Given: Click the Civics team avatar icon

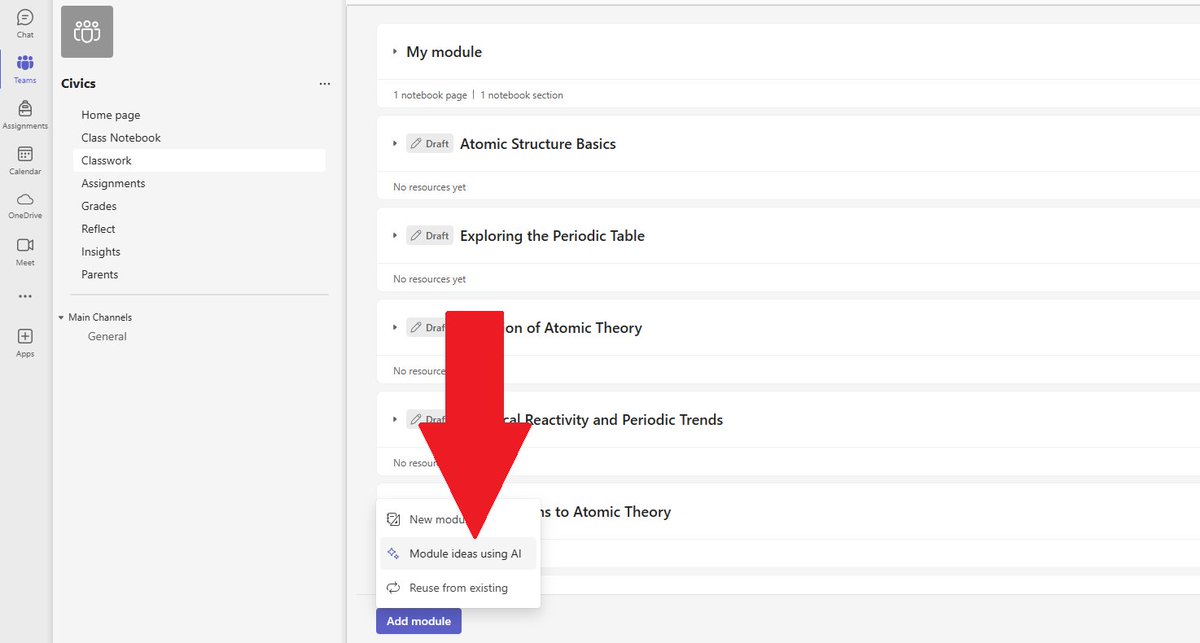Looking at the screenshot, I should pos(86,31).
